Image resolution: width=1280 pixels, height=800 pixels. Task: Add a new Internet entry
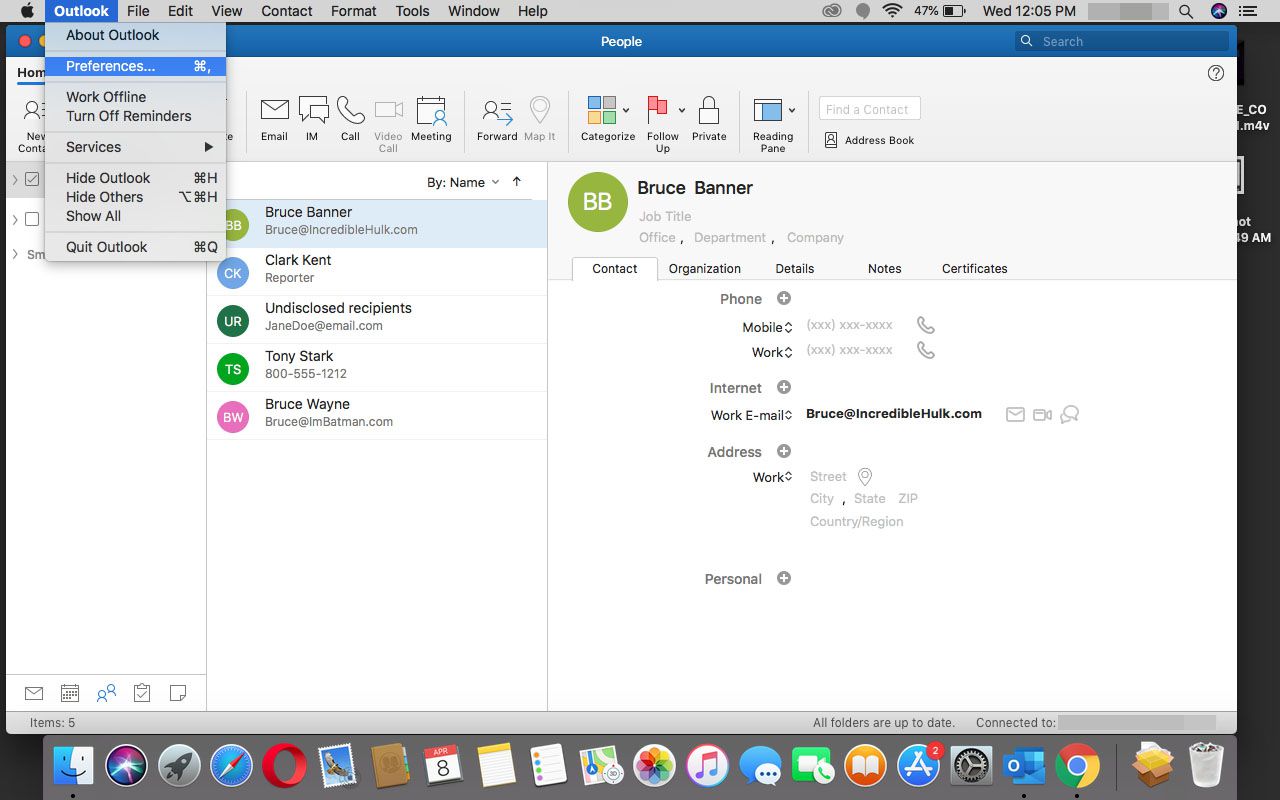(x=784, y=387)
